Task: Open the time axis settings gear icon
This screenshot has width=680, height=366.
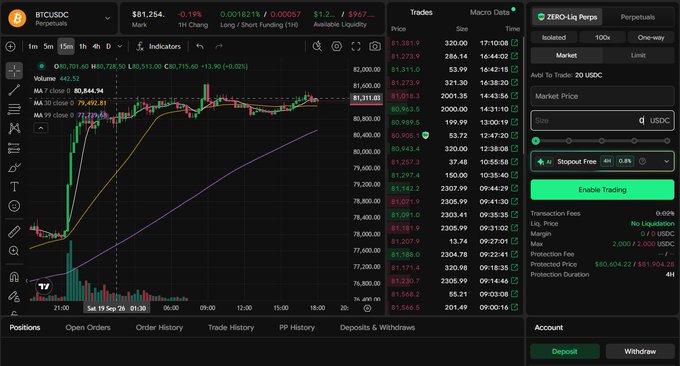Action: point(367,308)
